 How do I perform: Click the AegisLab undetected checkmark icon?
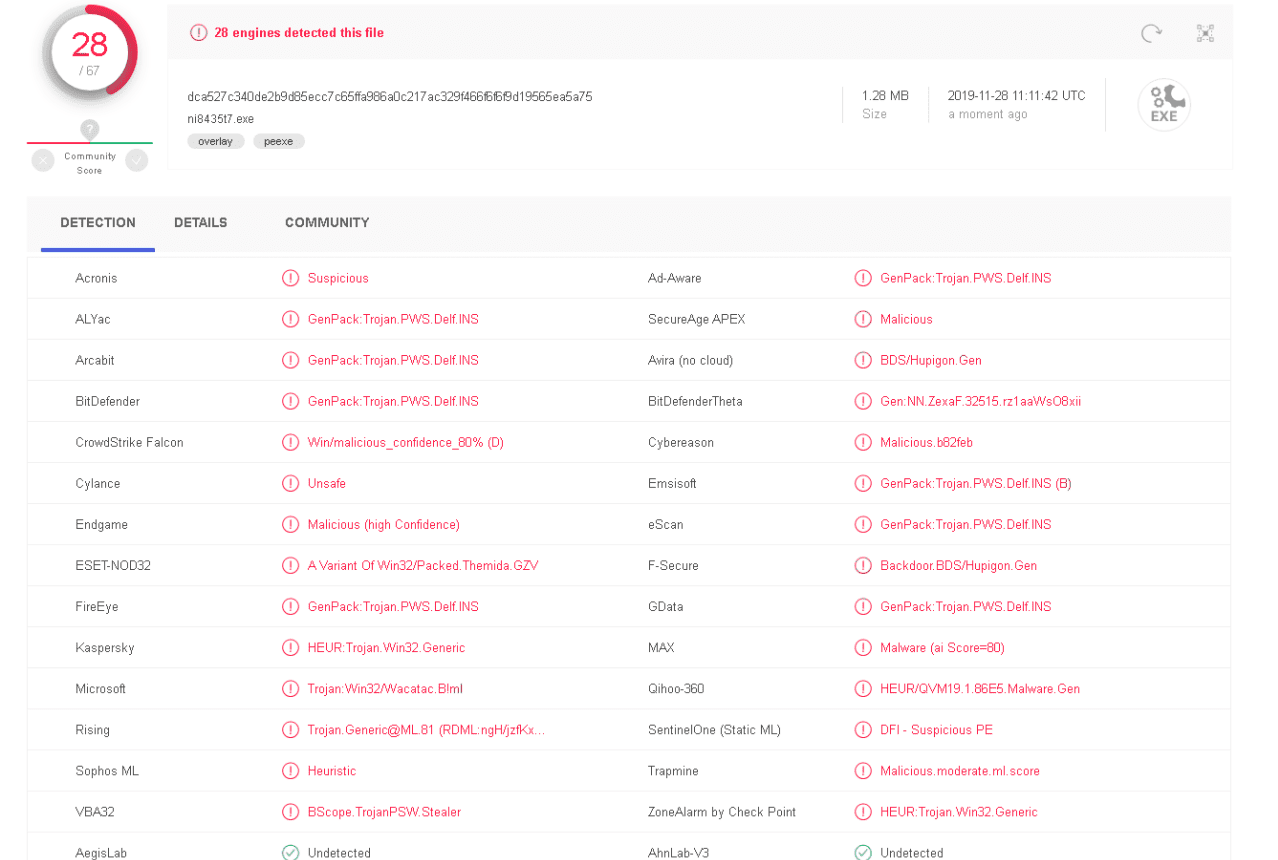(290, 853)
